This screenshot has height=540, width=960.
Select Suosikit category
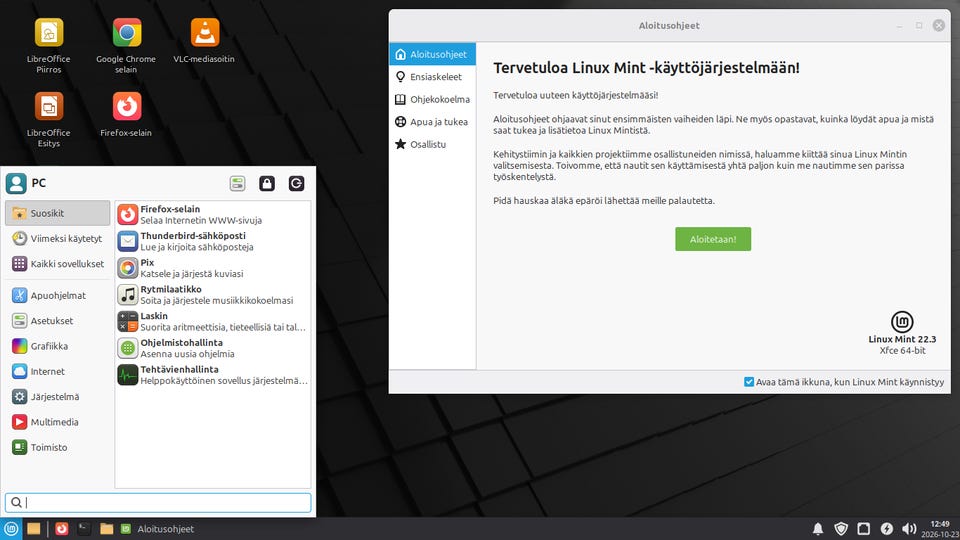coord(58,213)
